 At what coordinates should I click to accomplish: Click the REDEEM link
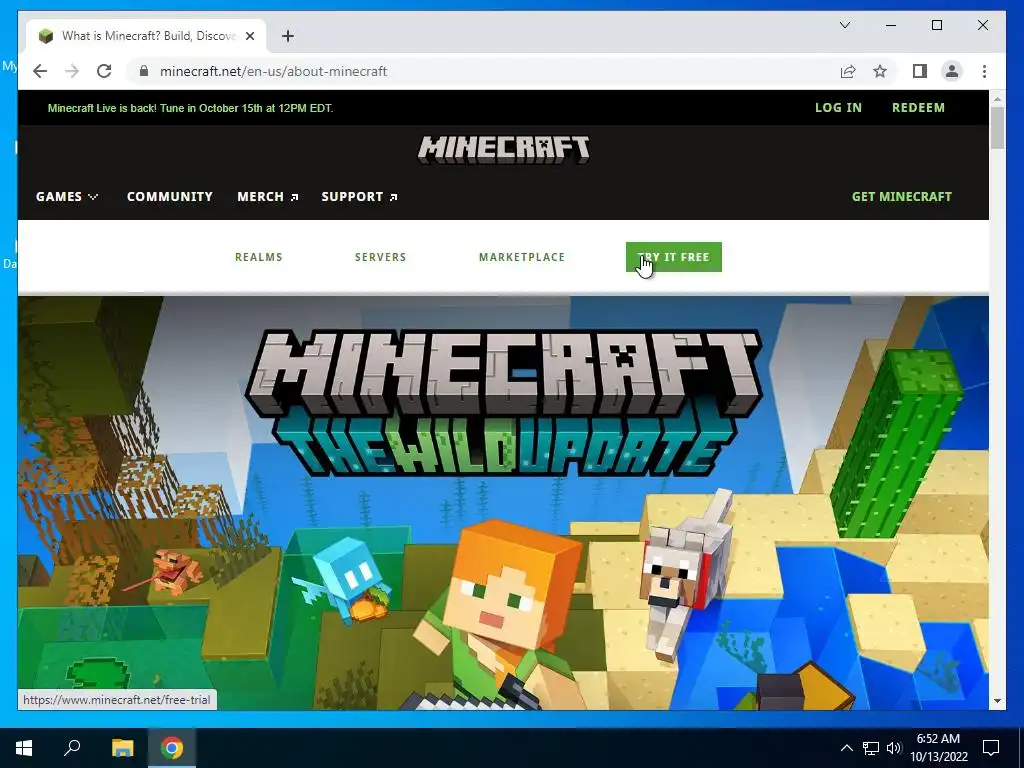point(918,108)
